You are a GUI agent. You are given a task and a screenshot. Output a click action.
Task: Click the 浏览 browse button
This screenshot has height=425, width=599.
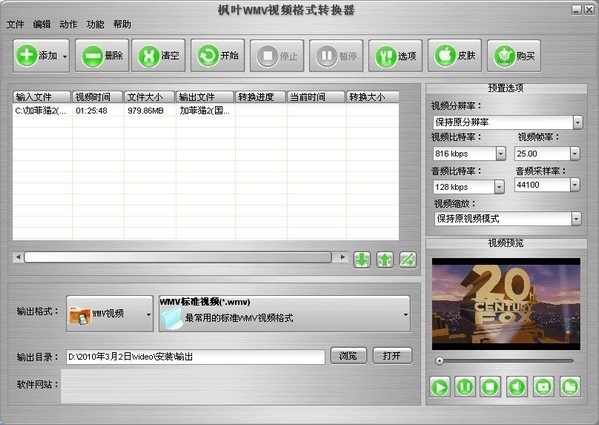click(348, 356)
